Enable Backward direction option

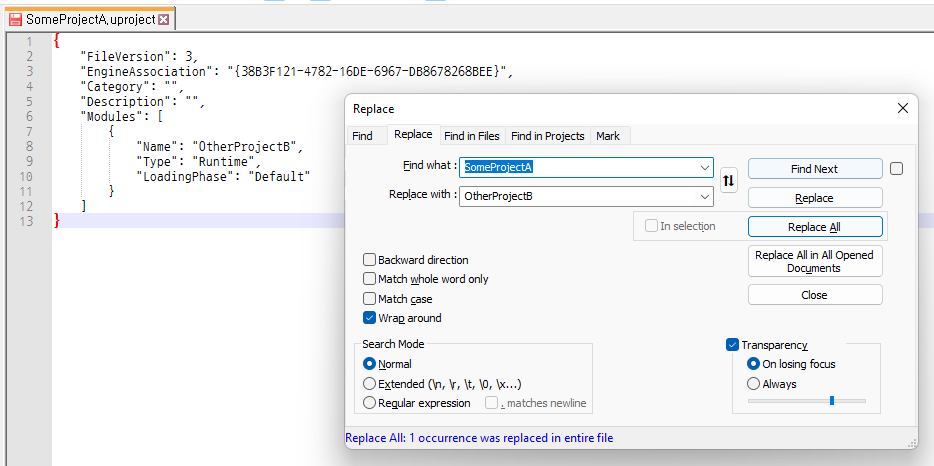(x=370, y=260)
